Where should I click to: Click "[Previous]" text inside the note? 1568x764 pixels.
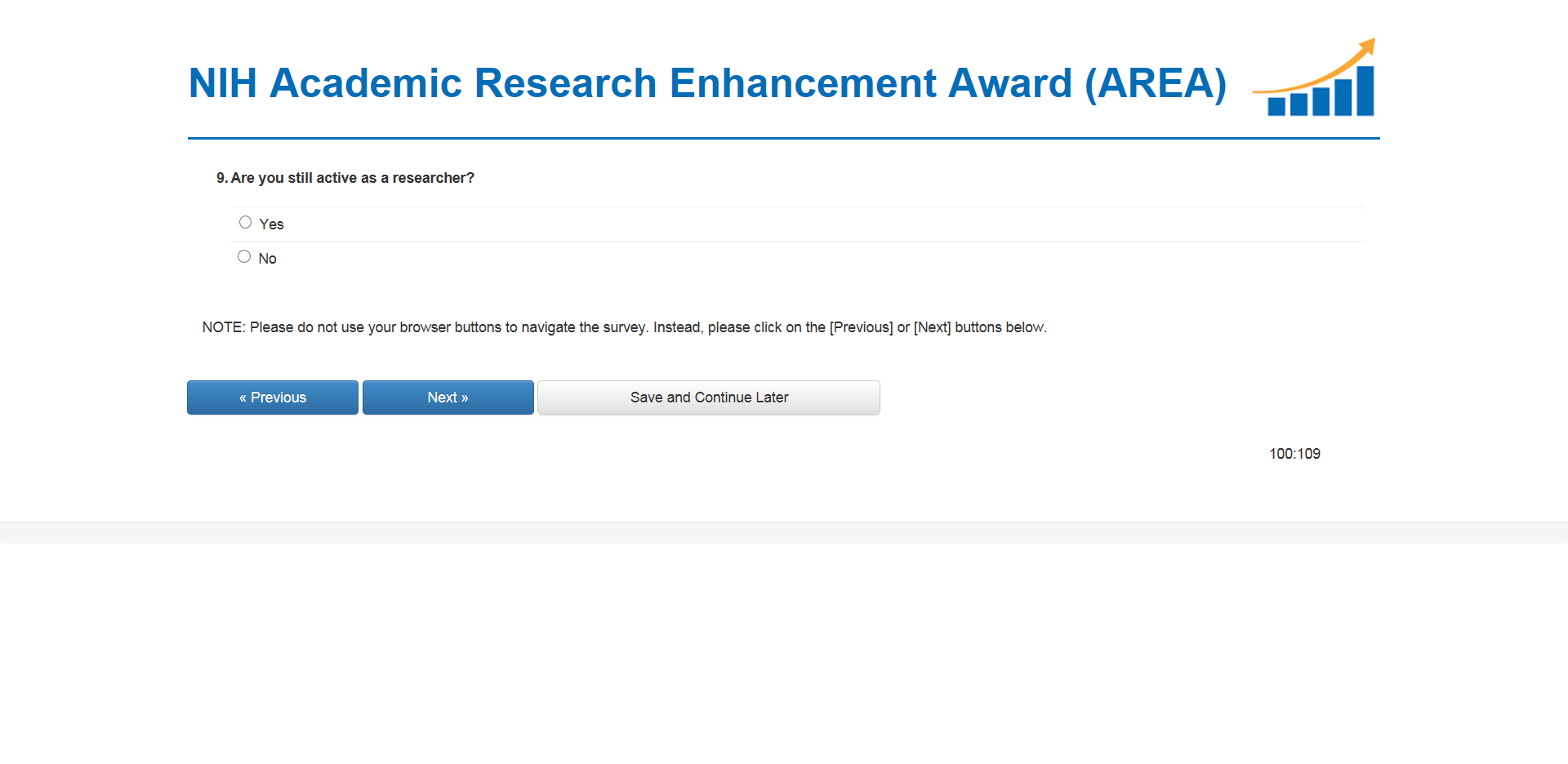click(x=861, y=327)
